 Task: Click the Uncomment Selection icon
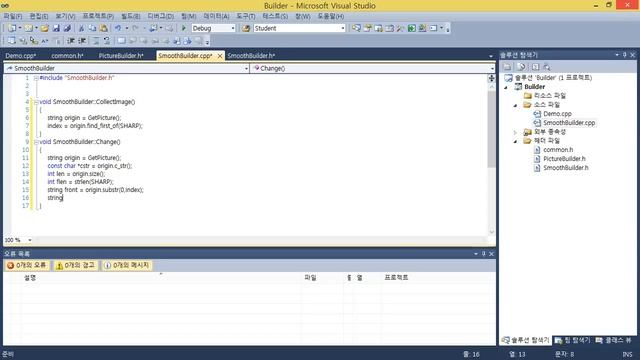pyautogui.click(x=107, y=40)
